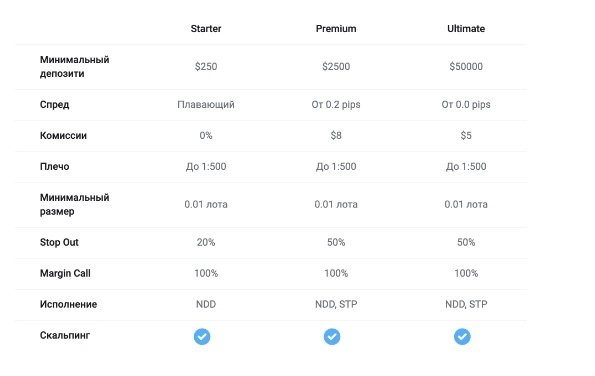
Task: Click the От 0.0 pips spread value
Action: point(466,104)
